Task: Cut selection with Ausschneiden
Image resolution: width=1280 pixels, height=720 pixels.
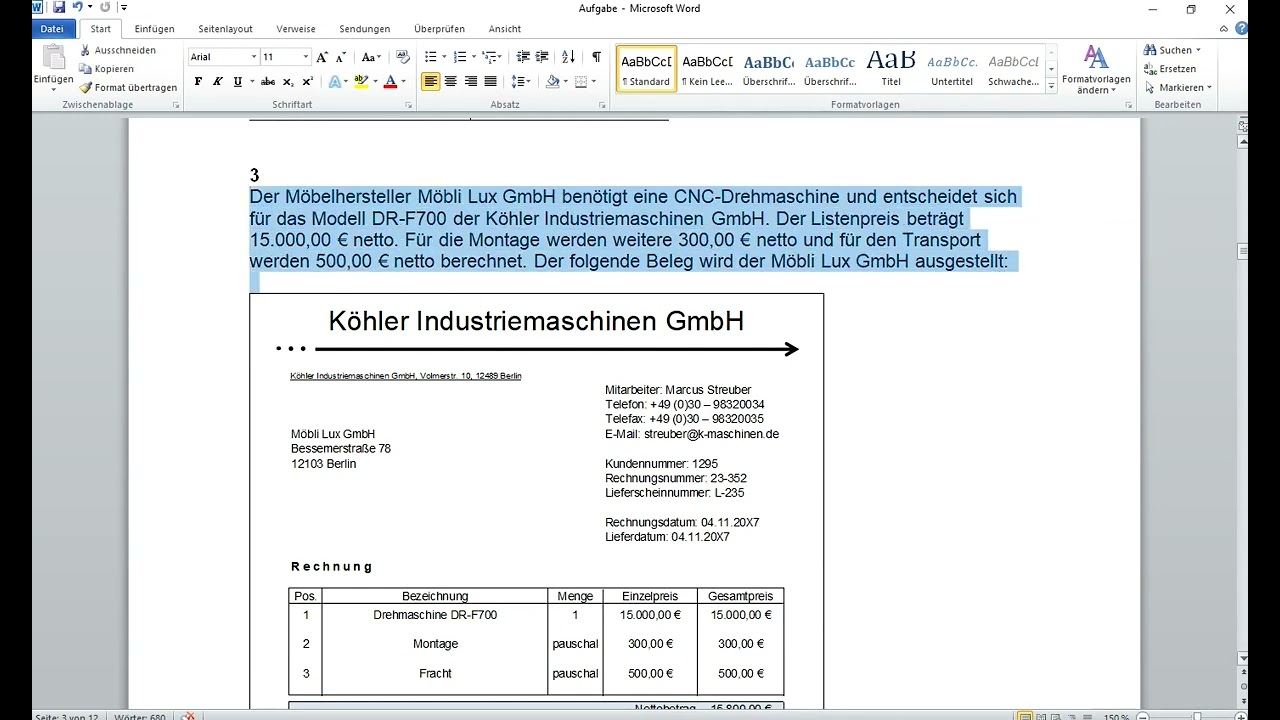Action: pos(118,50)
